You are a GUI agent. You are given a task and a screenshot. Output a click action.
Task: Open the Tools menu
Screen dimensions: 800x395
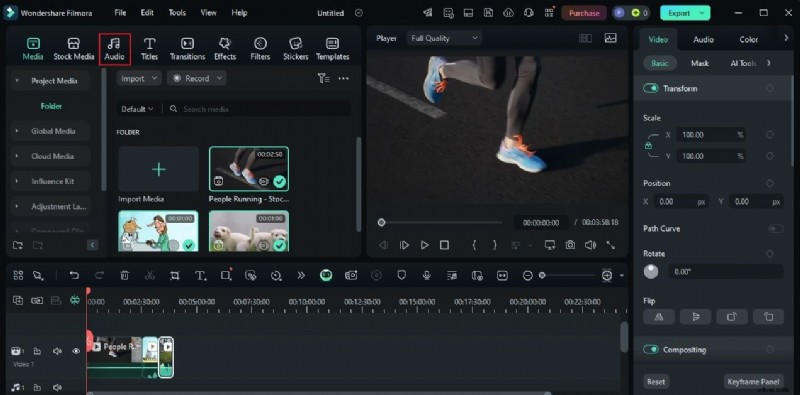177,13
